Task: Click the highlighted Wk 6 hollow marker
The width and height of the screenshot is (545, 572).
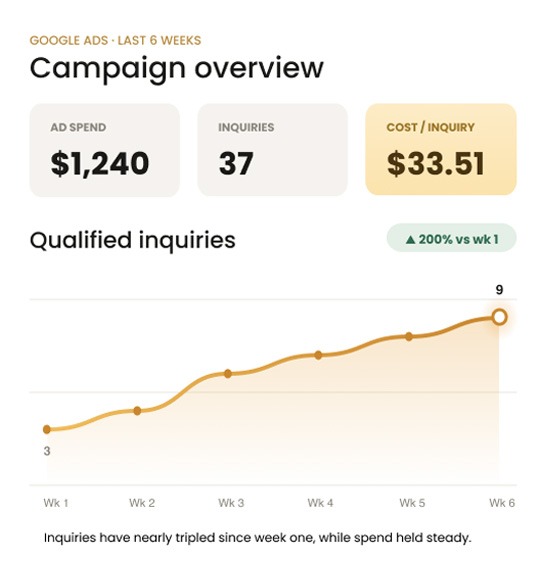Action: [x=499, y=317]
